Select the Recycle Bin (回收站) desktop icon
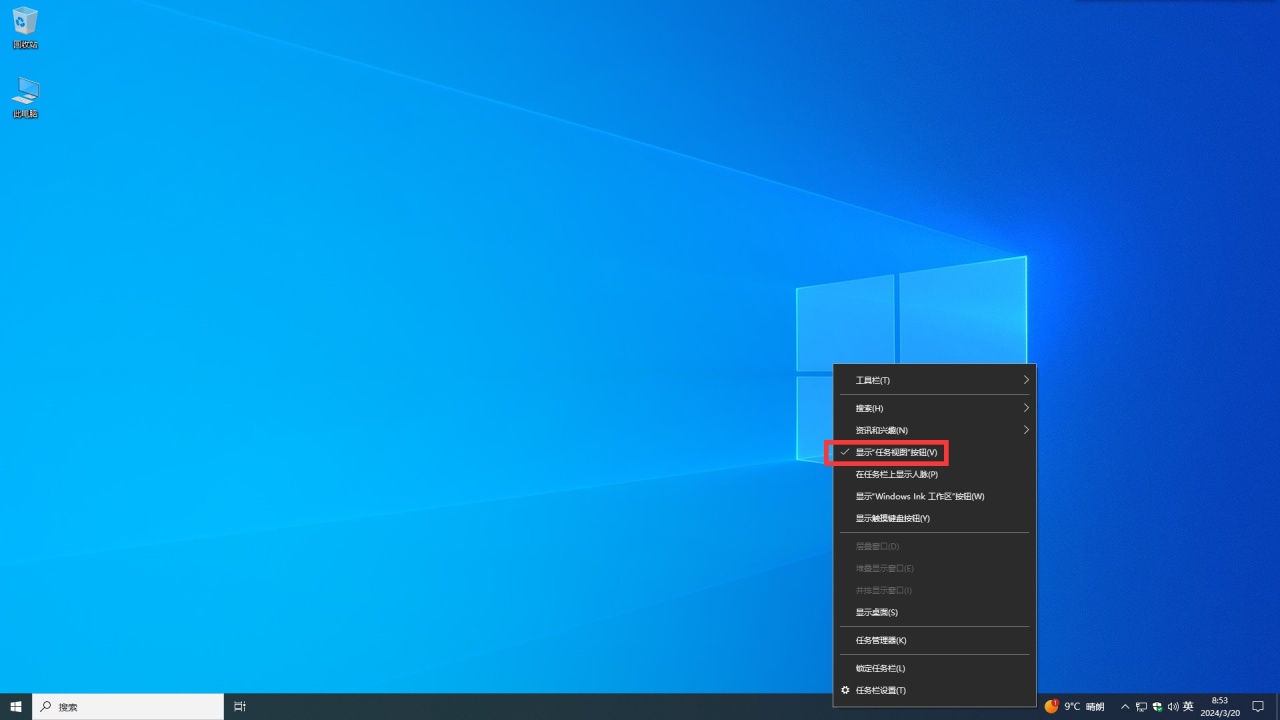This screenshot has width=1280, height=720. [x=25, y=28]
